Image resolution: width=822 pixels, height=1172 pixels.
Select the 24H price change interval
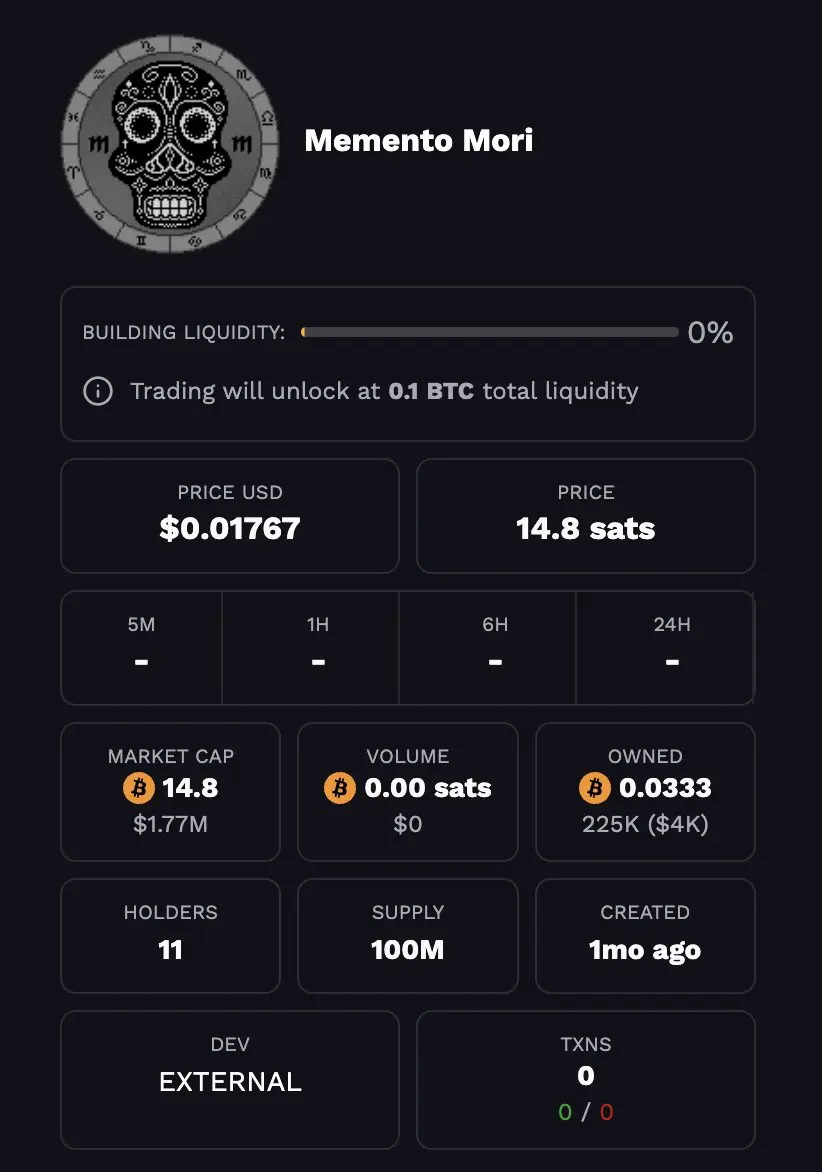pyautogui.click(x=672, y=648)
